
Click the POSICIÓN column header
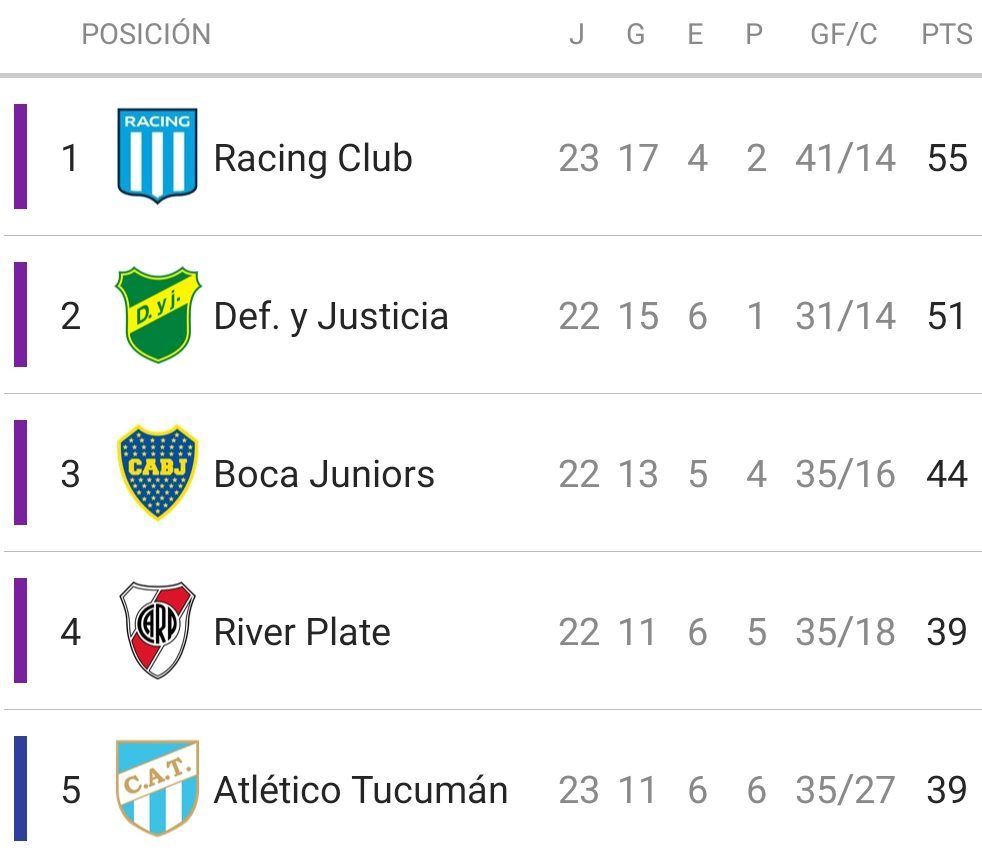pos(146,33)
